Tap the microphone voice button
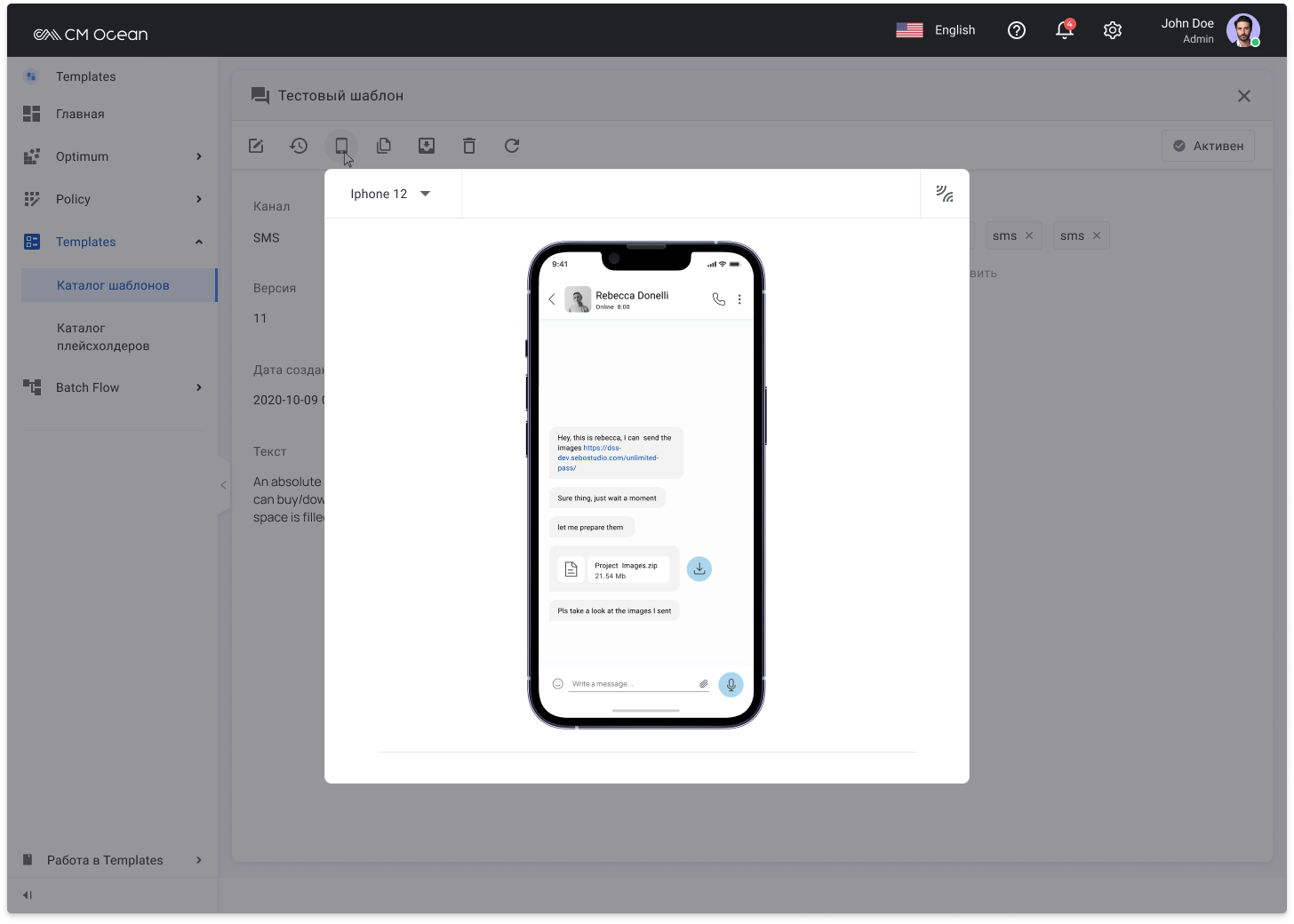Image resolution: width=1294 pixels, height=924 pixels. [x=731, y=684]
